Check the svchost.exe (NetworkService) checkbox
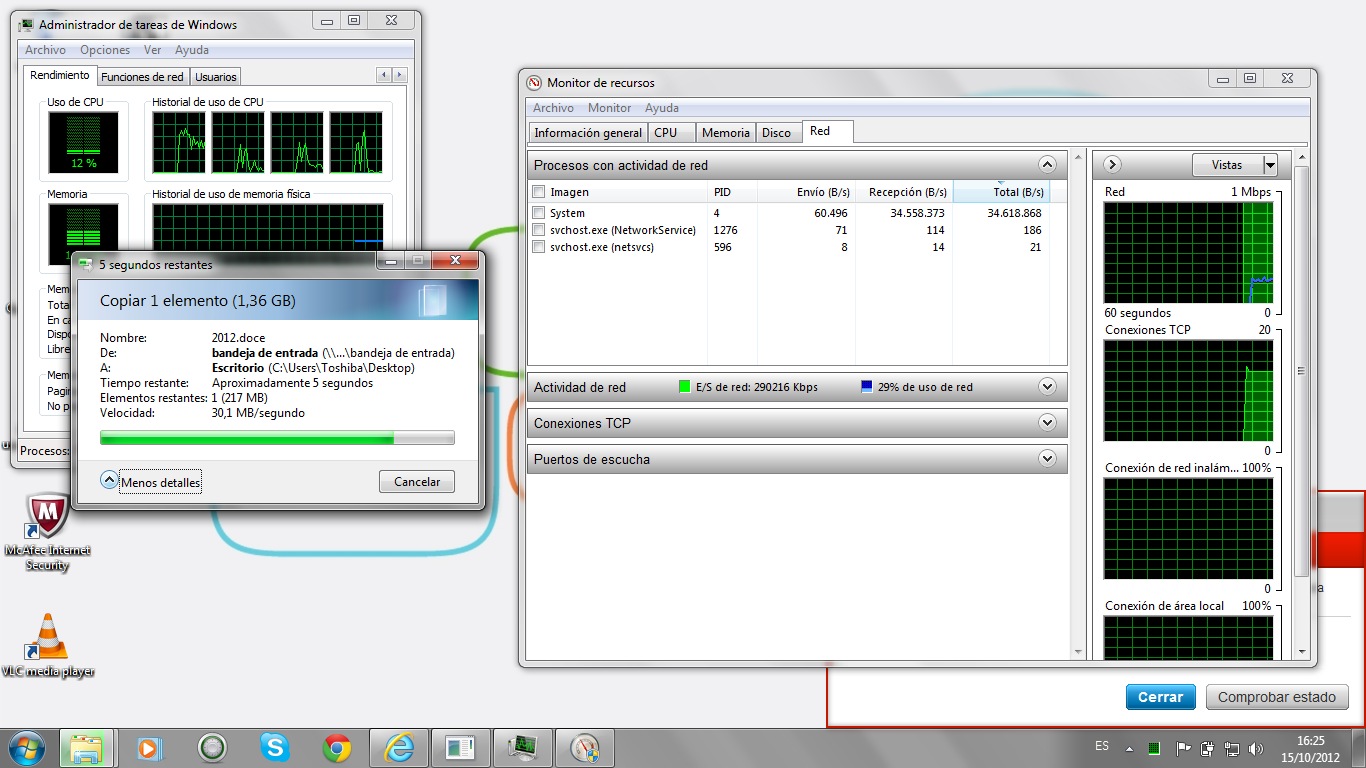The width and height of the screenshot is (1366, 768). [539, 230]
